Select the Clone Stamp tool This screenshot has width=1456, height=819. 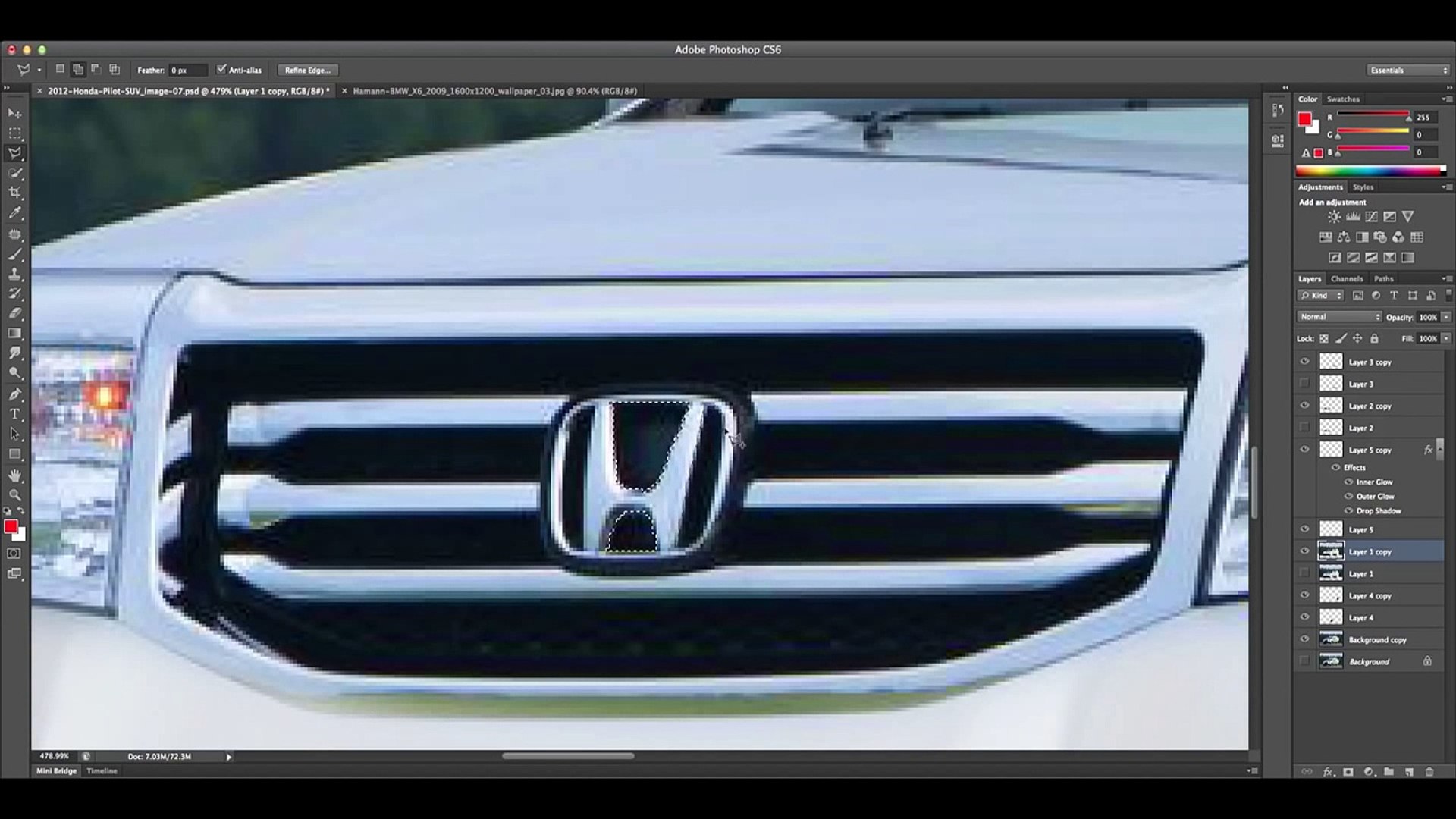tap(15, 275)
